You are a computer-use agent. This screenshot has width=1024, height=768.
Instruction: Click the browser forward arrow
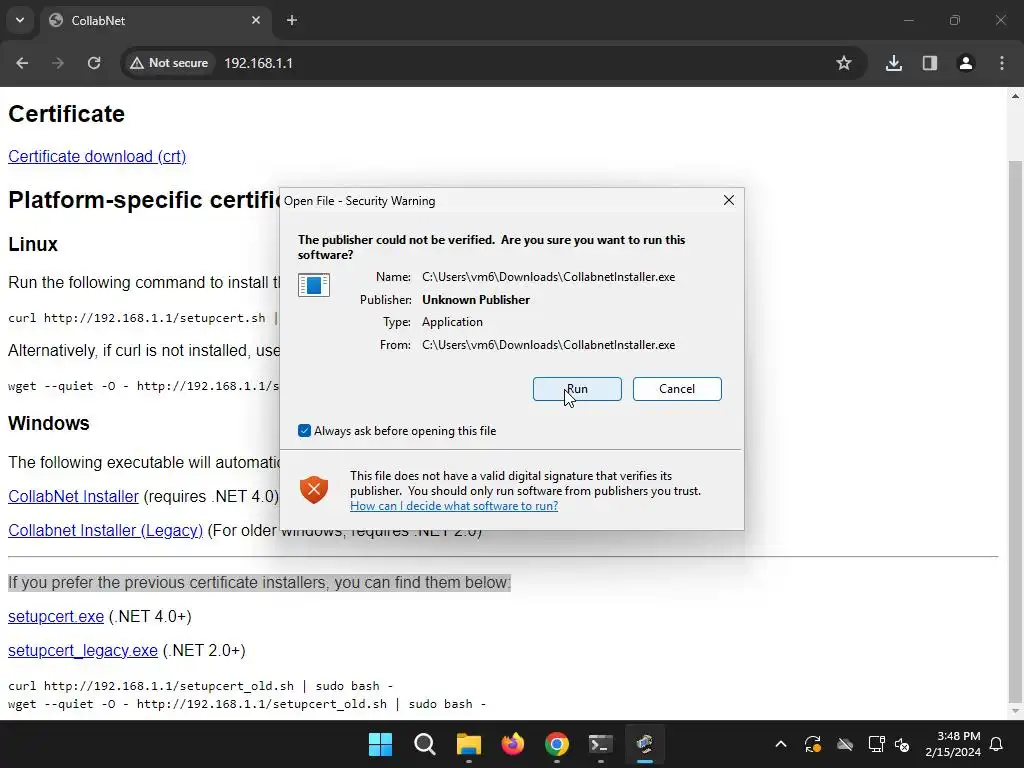[58, 63]
